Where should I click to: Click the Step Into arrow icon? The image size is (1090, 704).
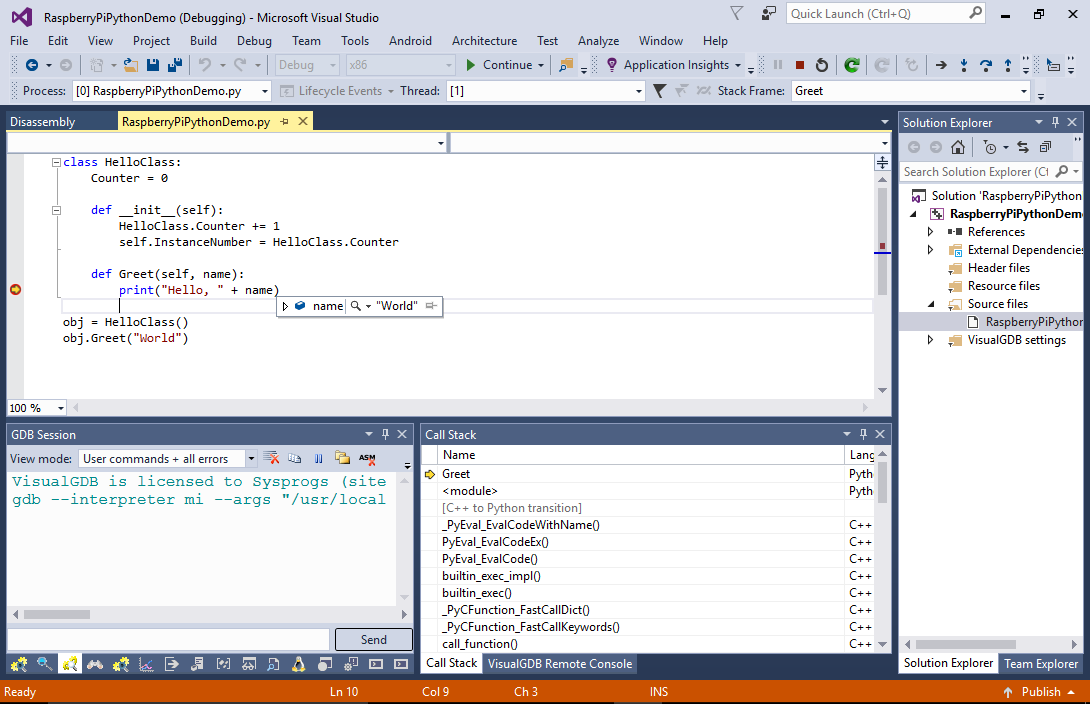click(963, 65)
